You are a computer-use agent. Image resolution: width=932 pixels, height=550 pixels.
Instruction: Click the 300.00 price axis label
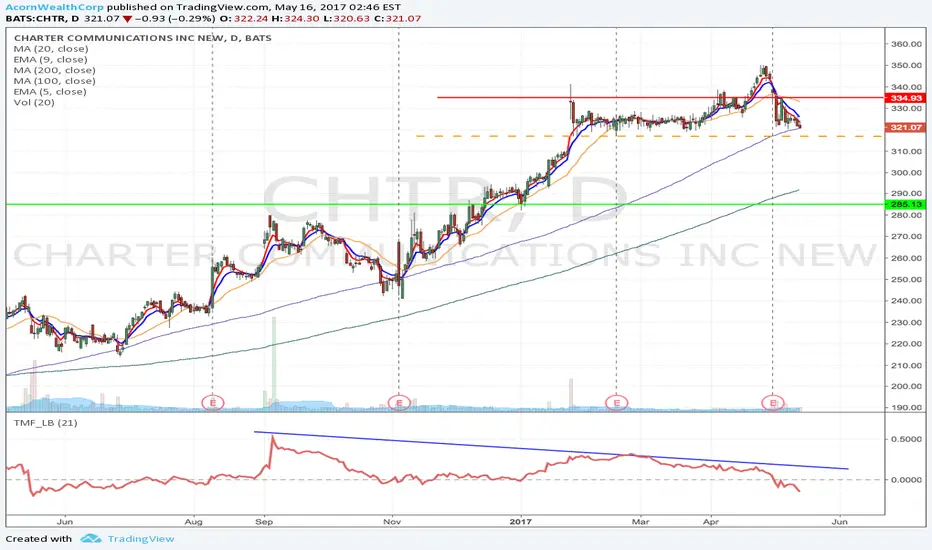coord(906,172)
